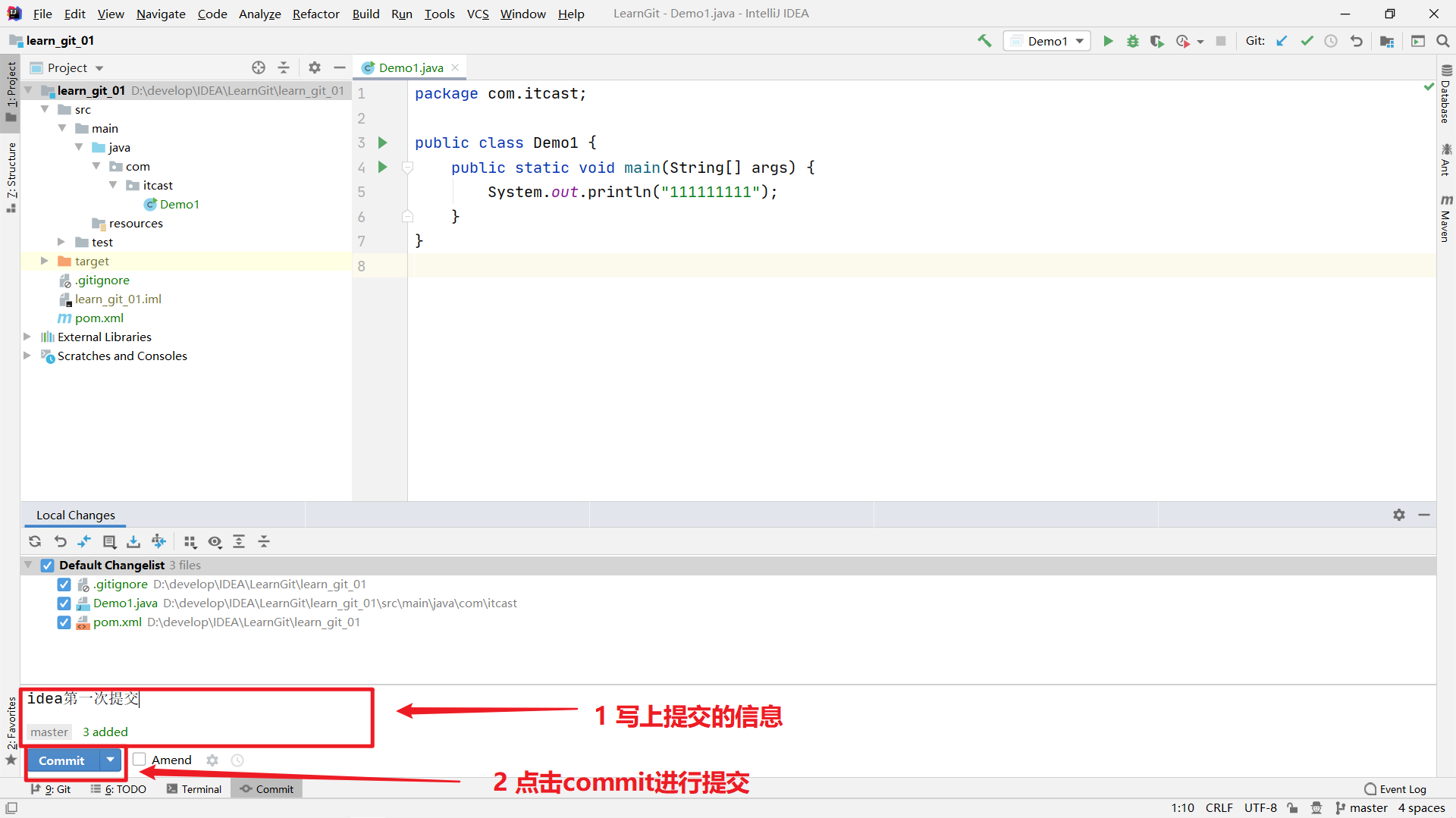Viewport: 1456px width, 818px height.
Task: Change UTF-8 file encoding
Action: 1260,808
